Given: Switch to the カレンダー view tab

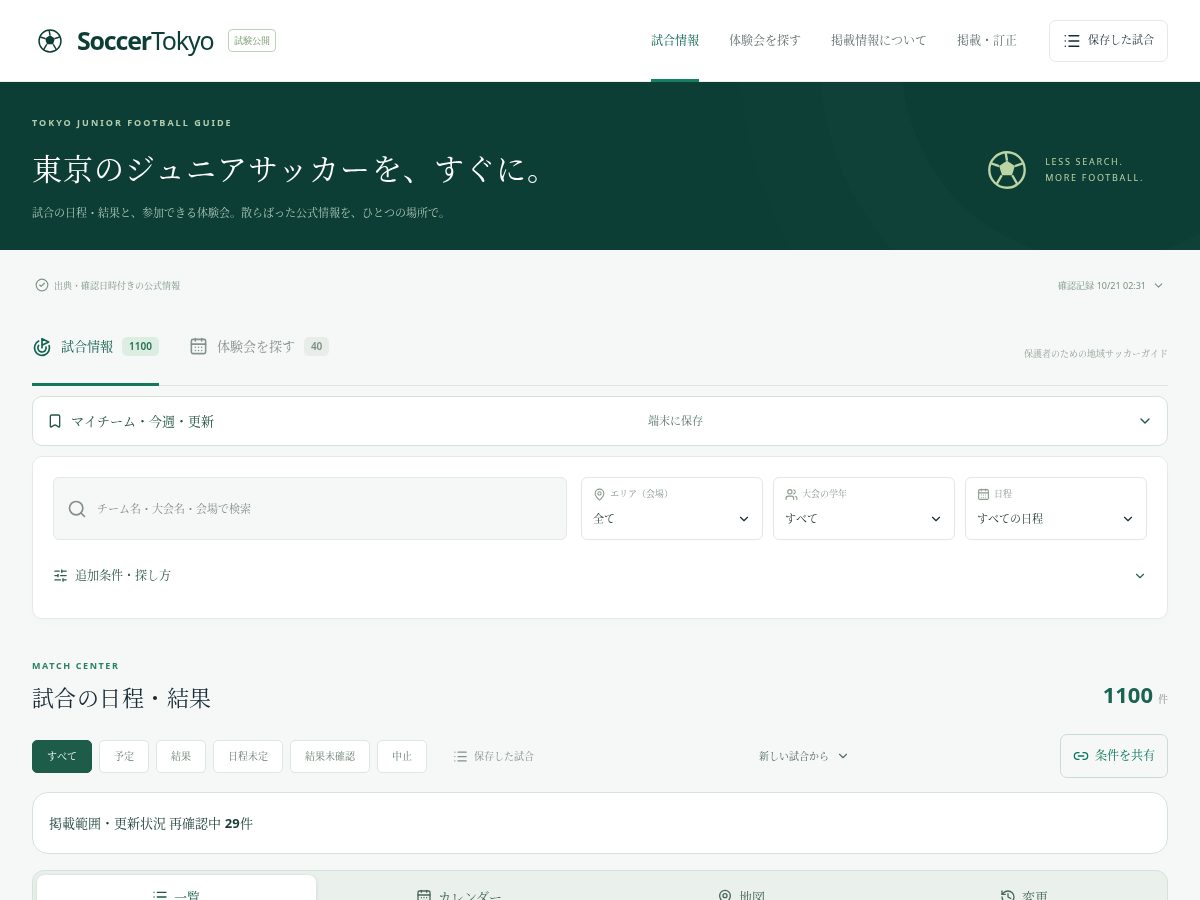Looking at the screenshot, I should (459, 888).
